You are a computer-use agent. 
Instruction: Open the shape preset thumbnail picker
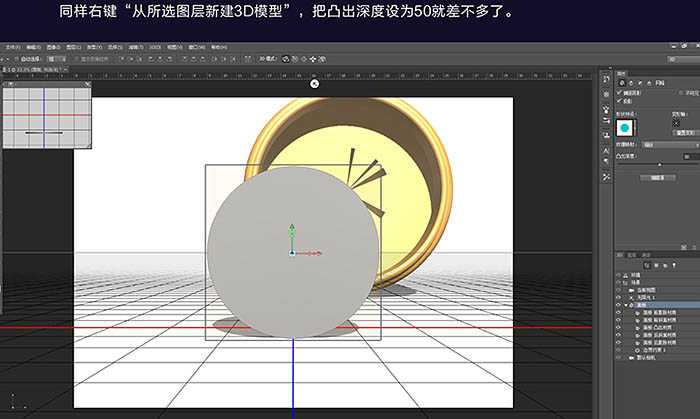click(625, 128)
